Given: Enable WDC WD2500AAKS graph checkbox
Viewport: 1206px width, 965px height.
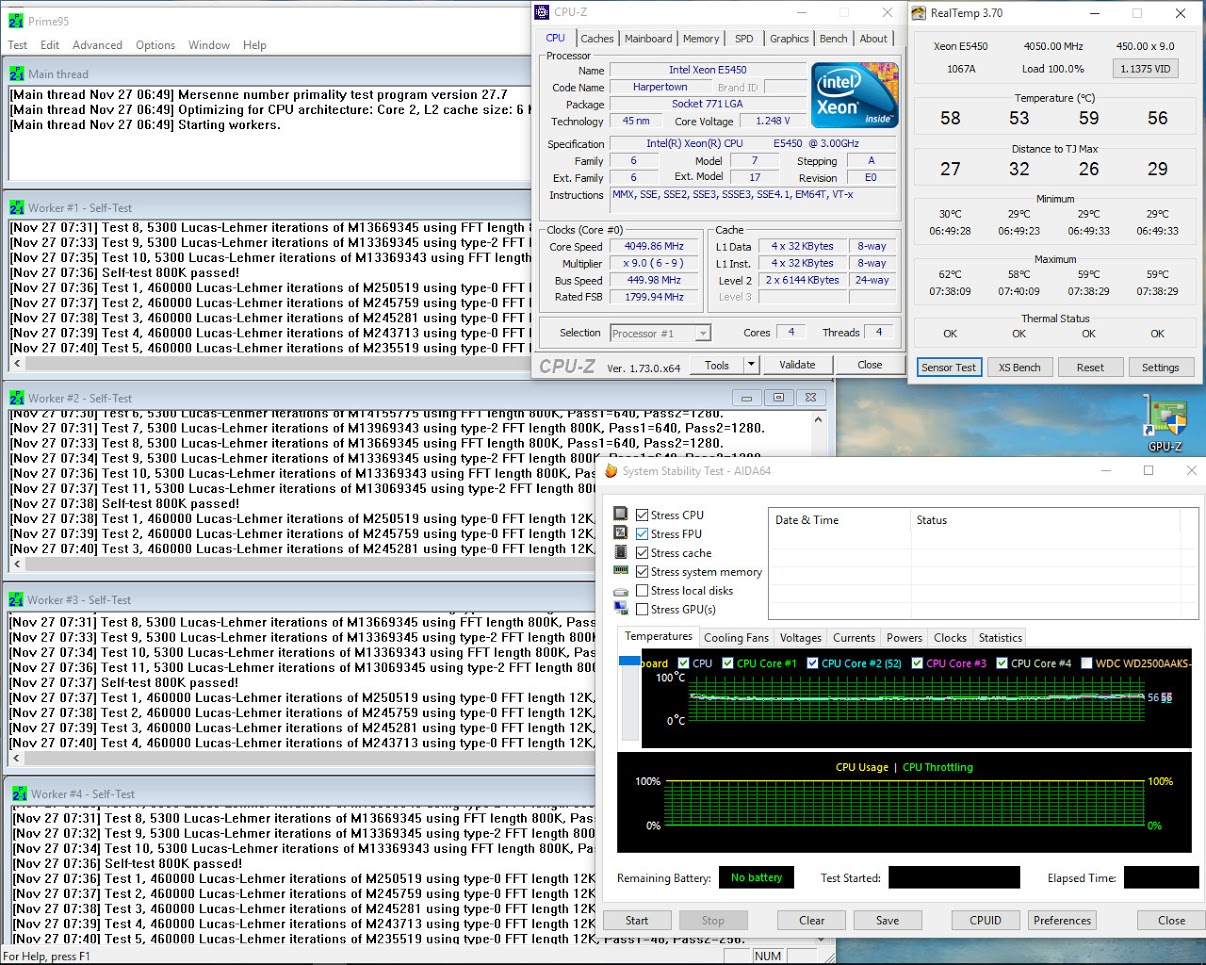Looking at the screenshot, I should click(x=1087, y=663).
